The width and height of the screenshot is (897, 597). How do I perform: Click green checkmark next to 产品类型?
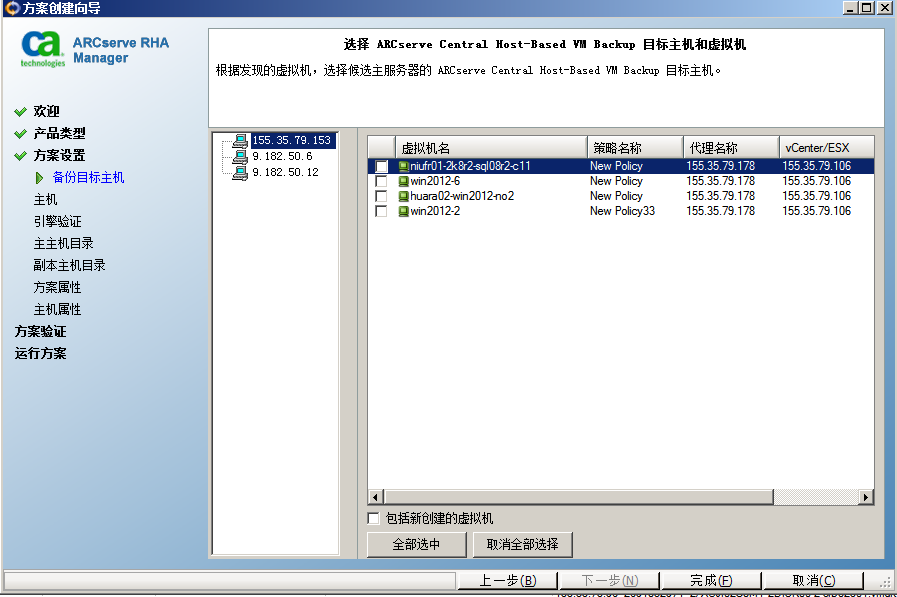pyautogui.click(x=21, y=134)
